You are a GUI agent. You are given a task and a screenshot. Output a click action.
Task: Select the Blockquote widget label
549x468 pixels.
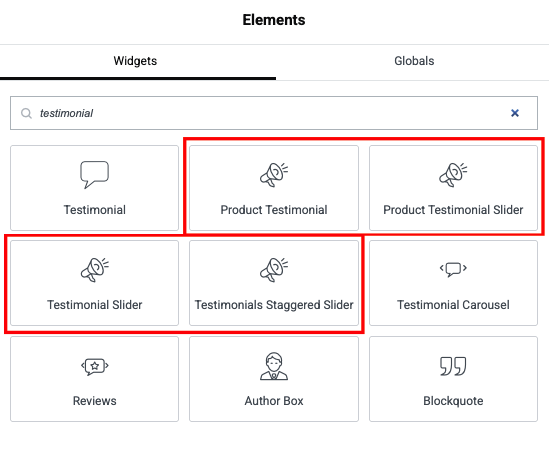pos(453,400)
